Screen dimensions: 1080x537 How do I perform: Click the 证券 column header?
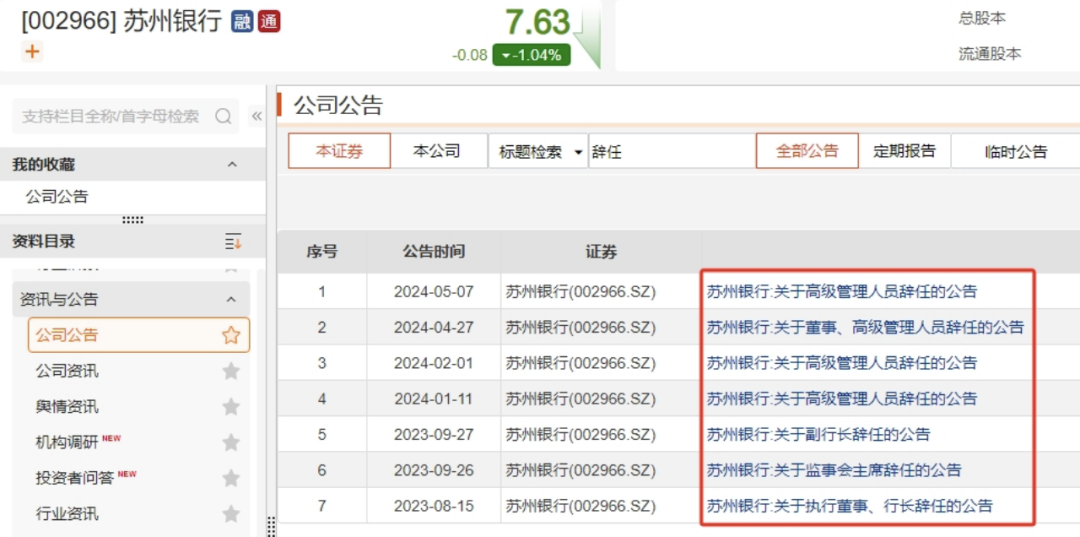tap(601, 252)
